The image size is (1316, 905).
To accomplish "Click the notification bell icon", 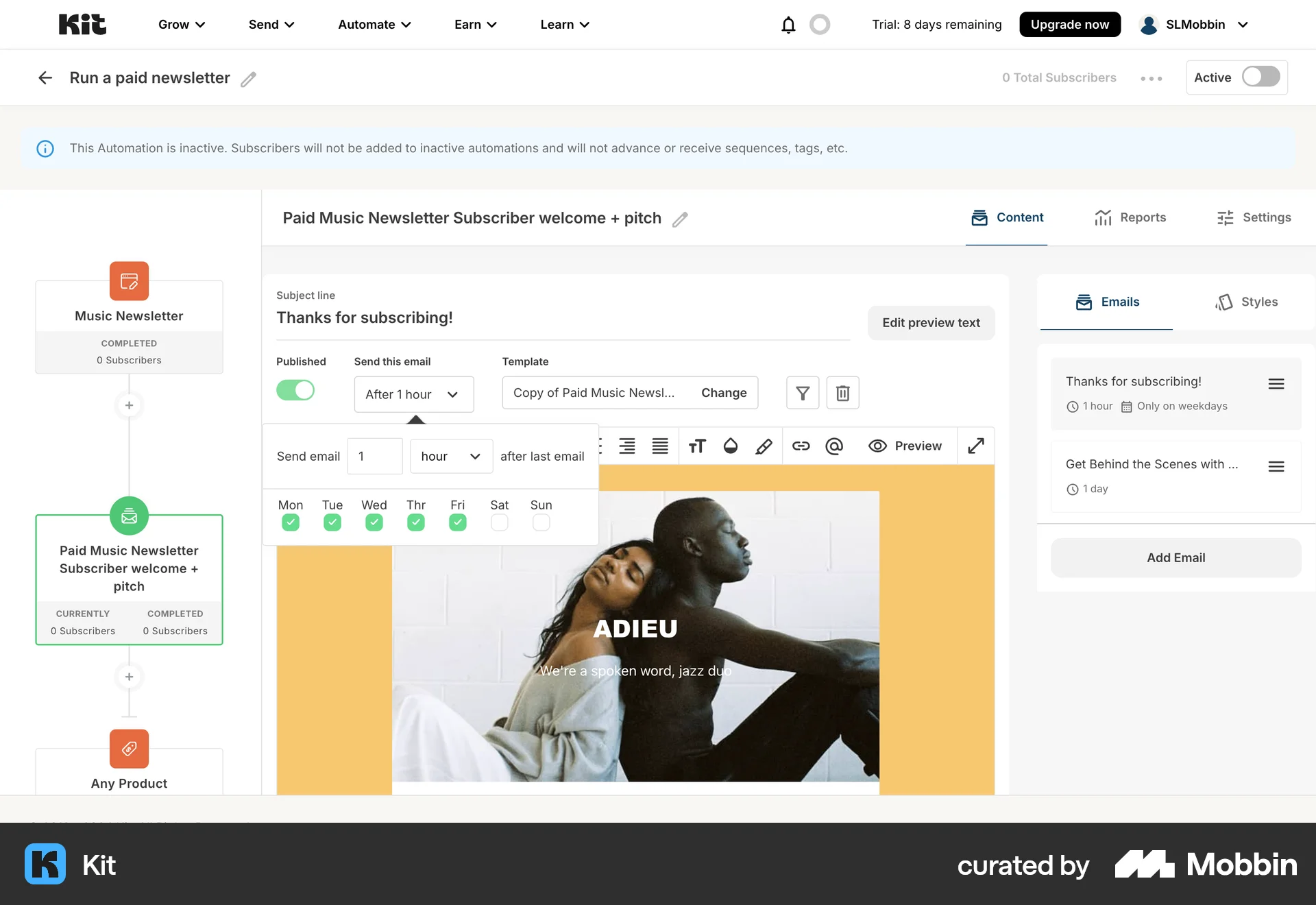I will pos(788,25).
